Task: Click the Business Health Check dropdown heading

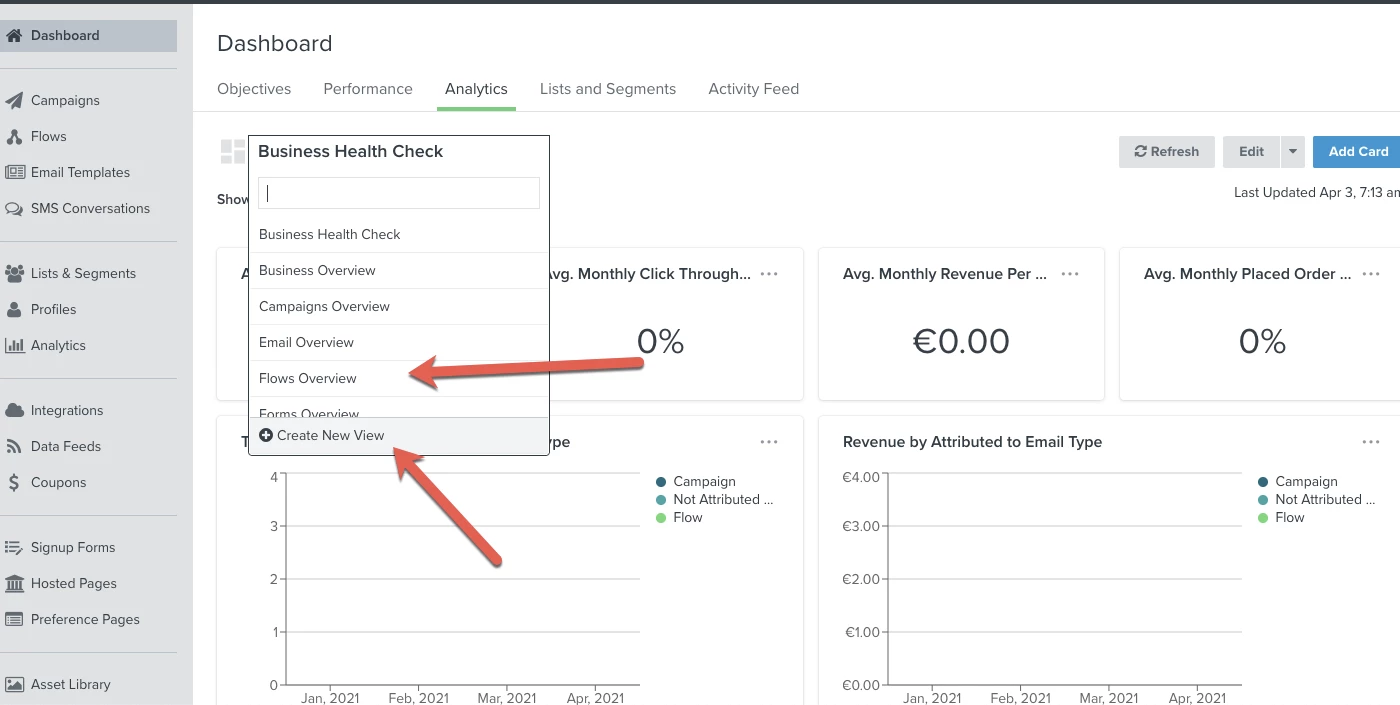Action: 350,151
